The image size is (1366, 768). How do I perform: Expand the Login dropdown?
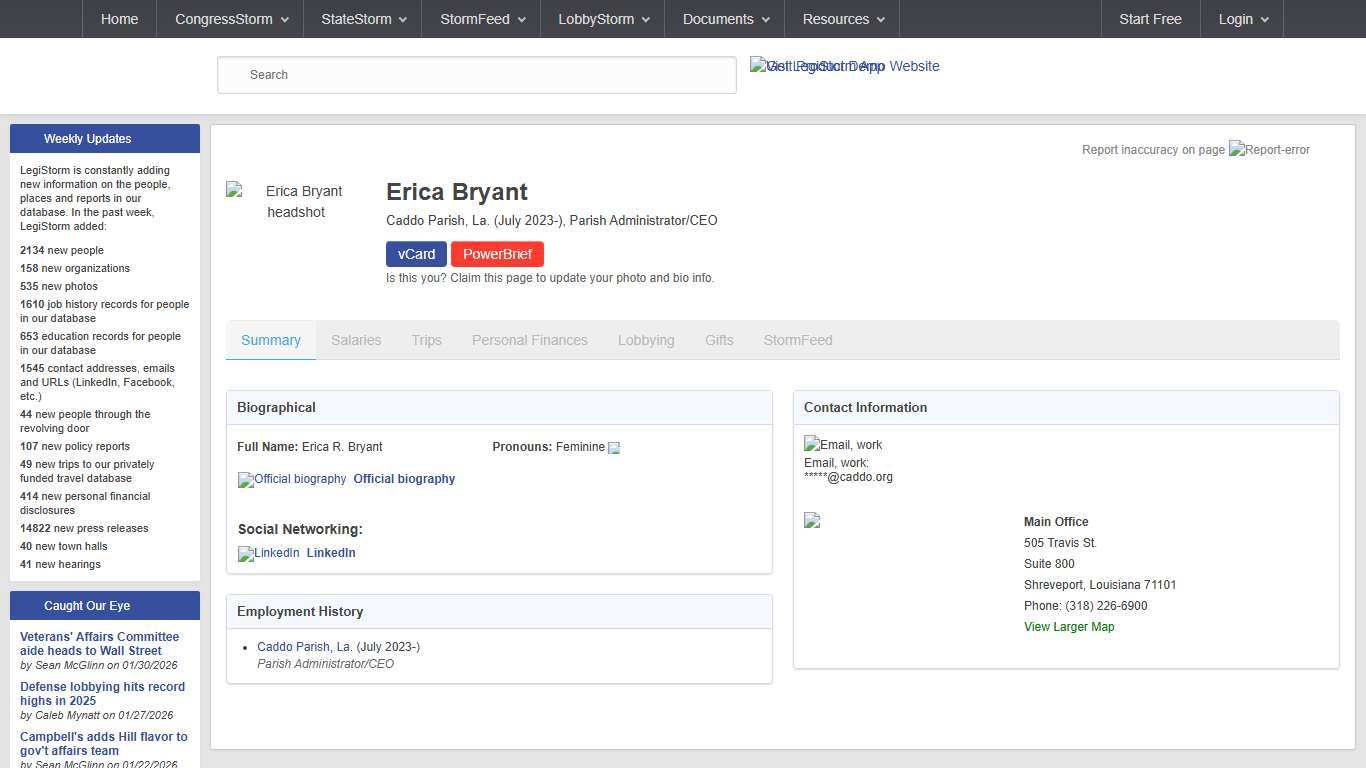click(1242, 19)
